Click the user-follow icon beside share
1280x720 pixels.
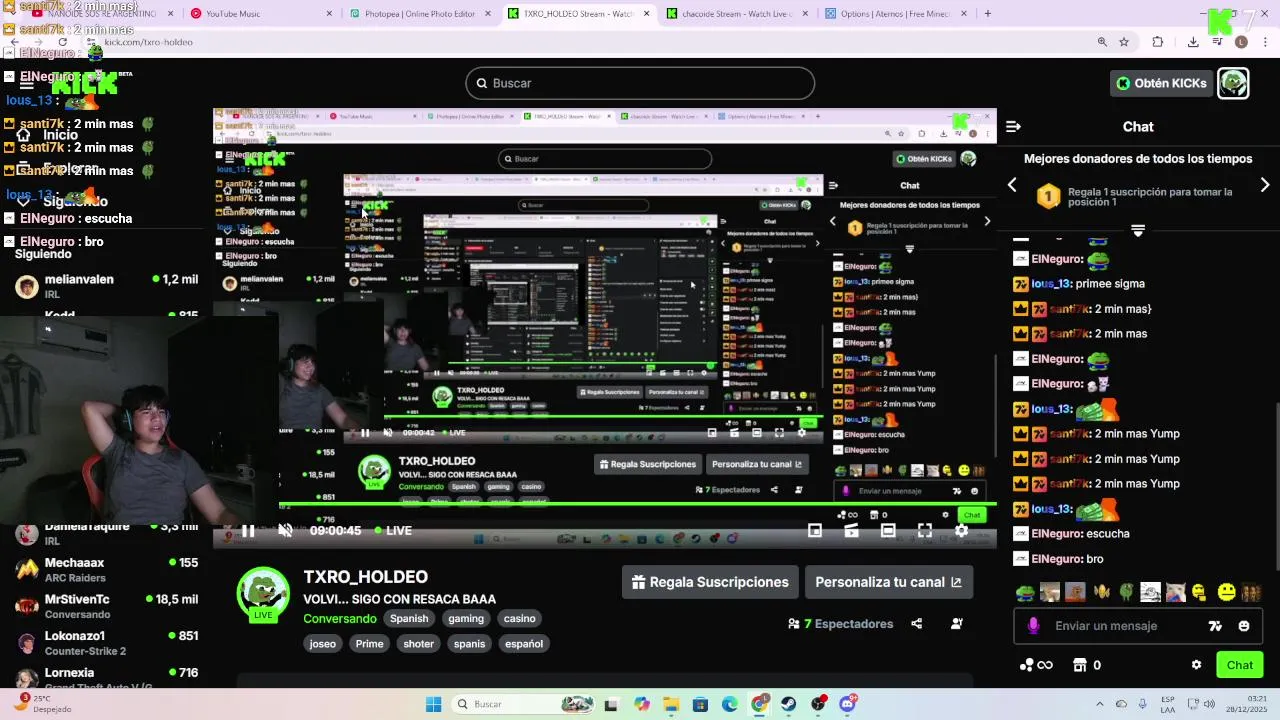click(x=957, y=624)
